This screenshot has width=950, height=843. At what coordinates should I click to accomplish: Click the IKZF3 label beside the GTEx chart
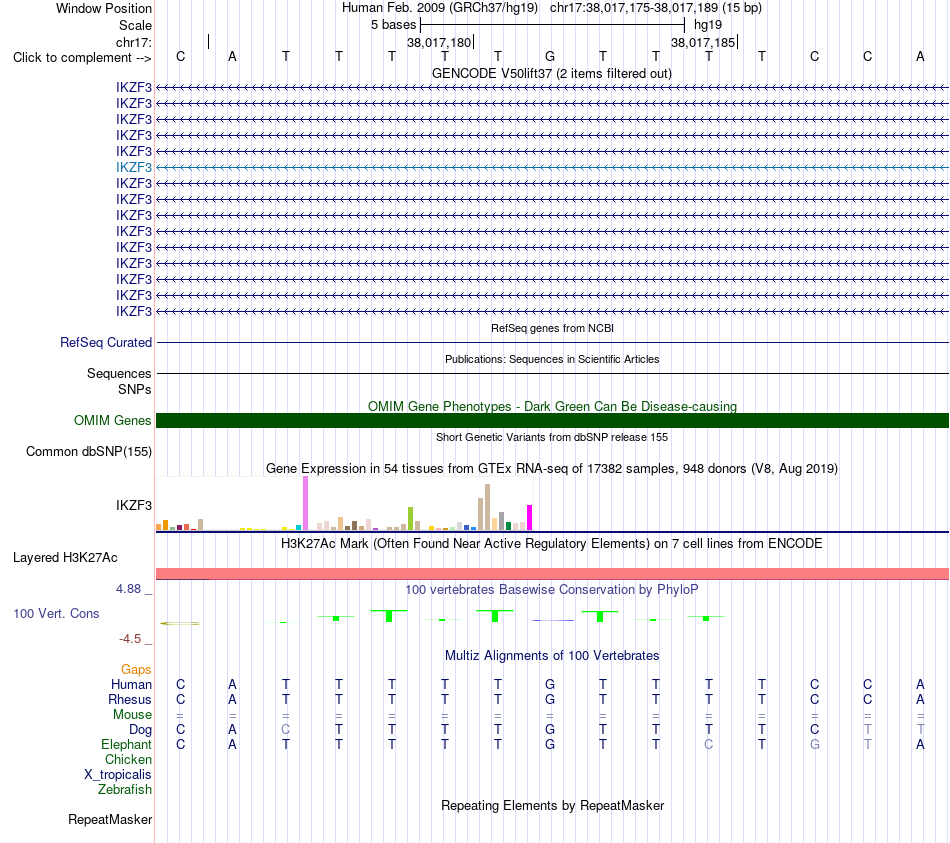(x=134, y=505)
